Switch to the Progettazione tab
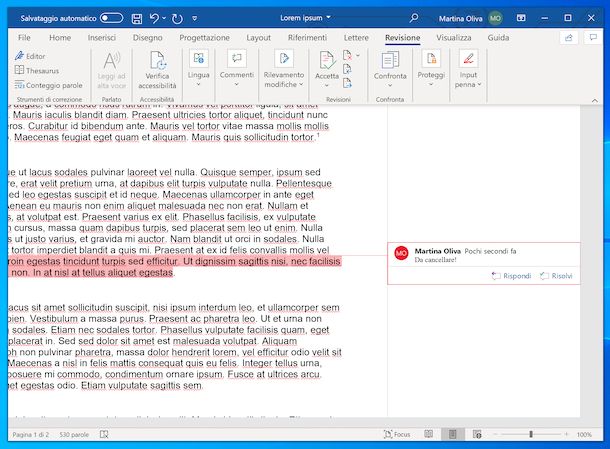The height and width of the screenshot is (449, 610). [x=204, y=38]
